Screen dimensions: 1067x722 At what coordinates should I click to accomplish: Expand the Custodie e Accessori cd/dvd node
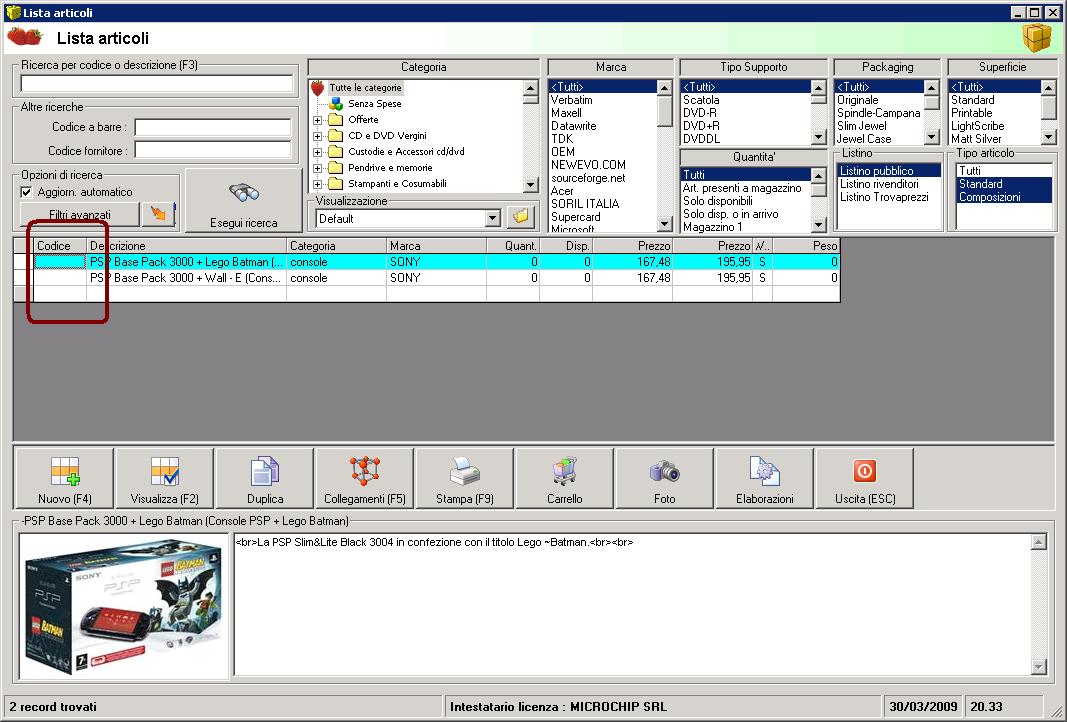click(x=317, y=152)
